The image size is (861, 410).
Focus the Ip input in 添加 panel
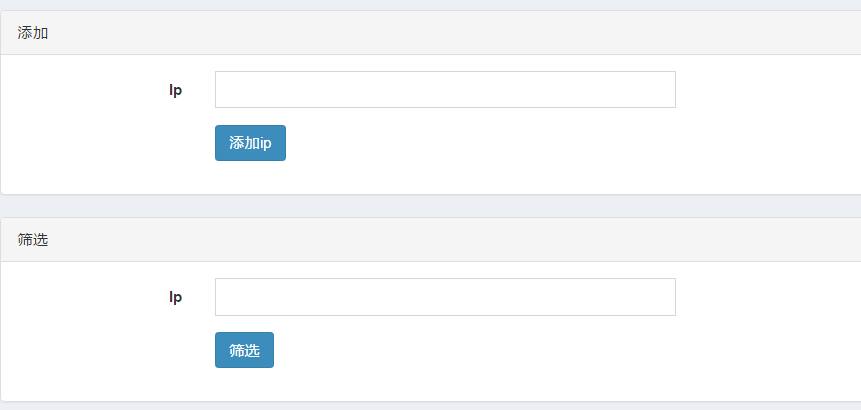[445, 89]
